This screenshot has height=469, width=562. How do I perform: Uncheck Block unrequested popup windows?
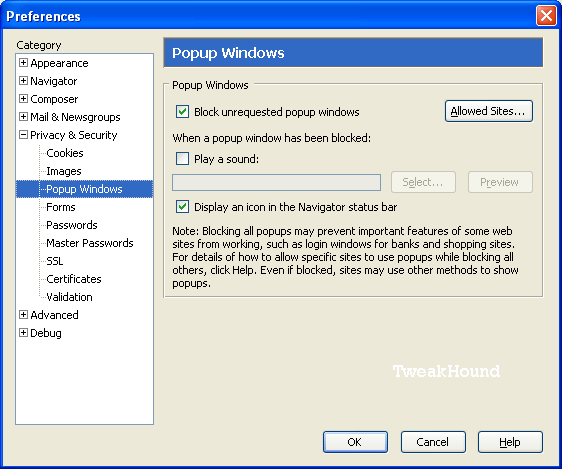click(x=182, y=112)
